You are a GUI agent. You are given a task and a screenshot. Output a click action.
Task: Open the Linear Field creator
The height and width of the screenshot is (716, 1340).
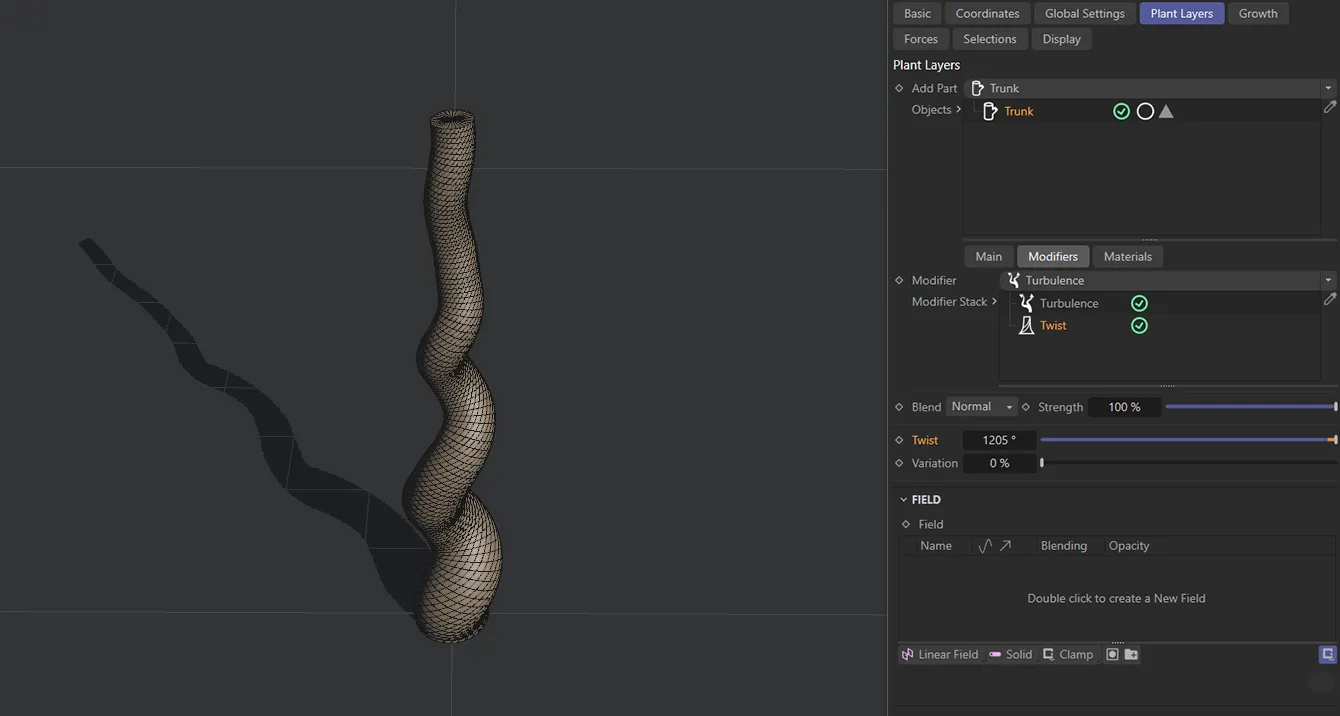[939, 654]
